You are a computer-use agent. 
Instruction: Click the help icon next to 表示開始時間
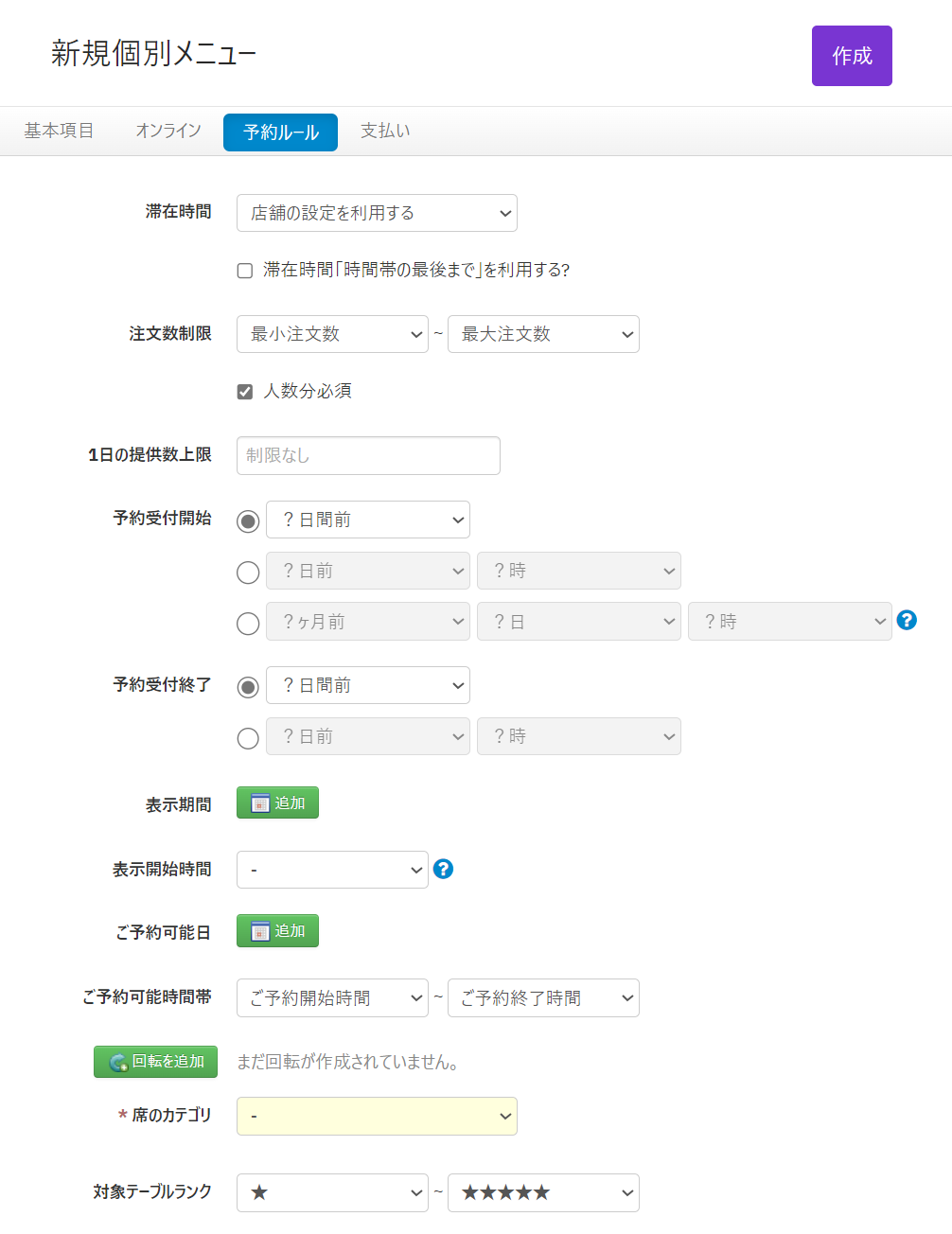click(443, 869)
